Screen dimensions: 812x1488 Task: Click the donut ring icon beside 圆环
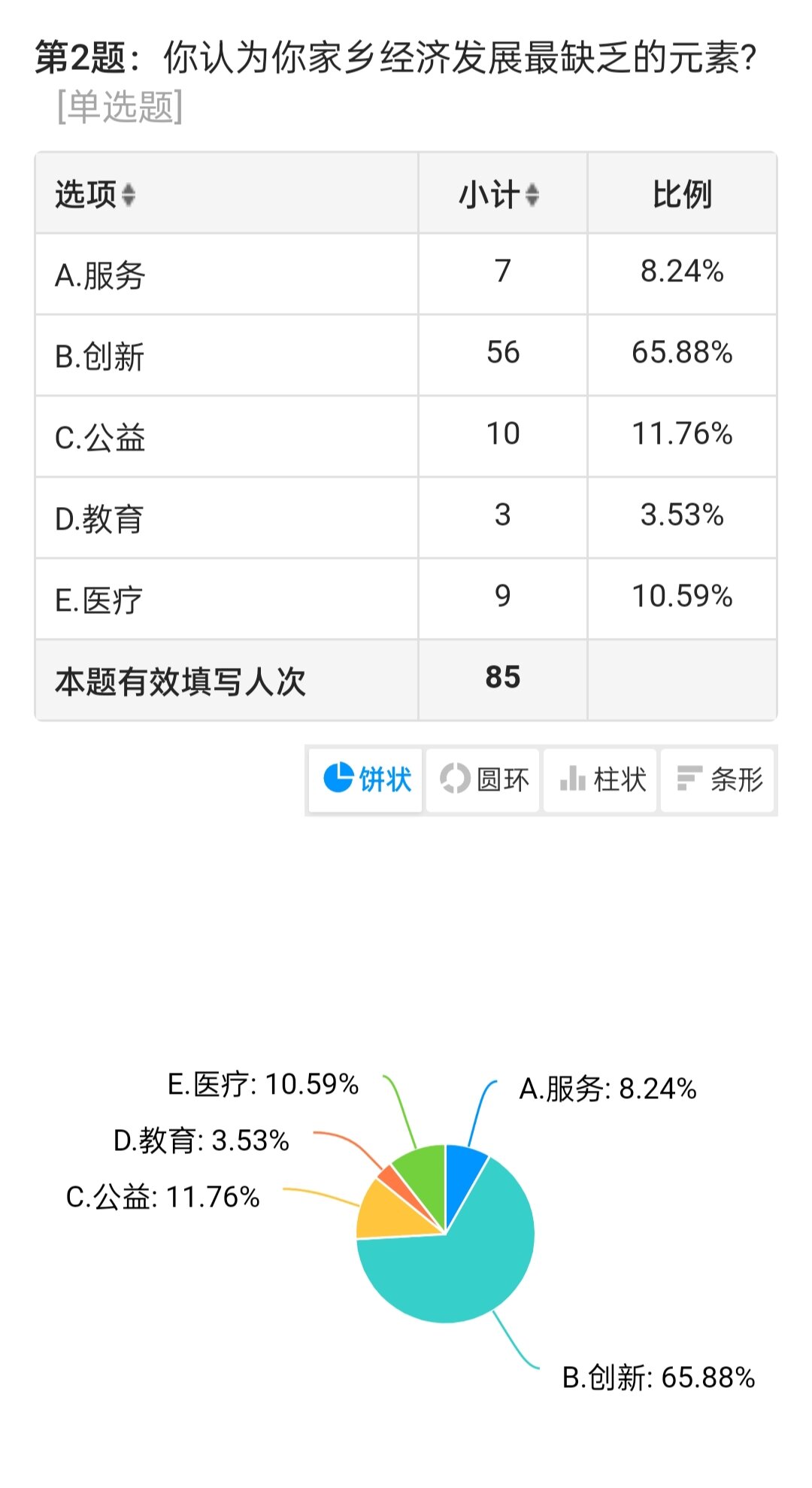point(455,778)
